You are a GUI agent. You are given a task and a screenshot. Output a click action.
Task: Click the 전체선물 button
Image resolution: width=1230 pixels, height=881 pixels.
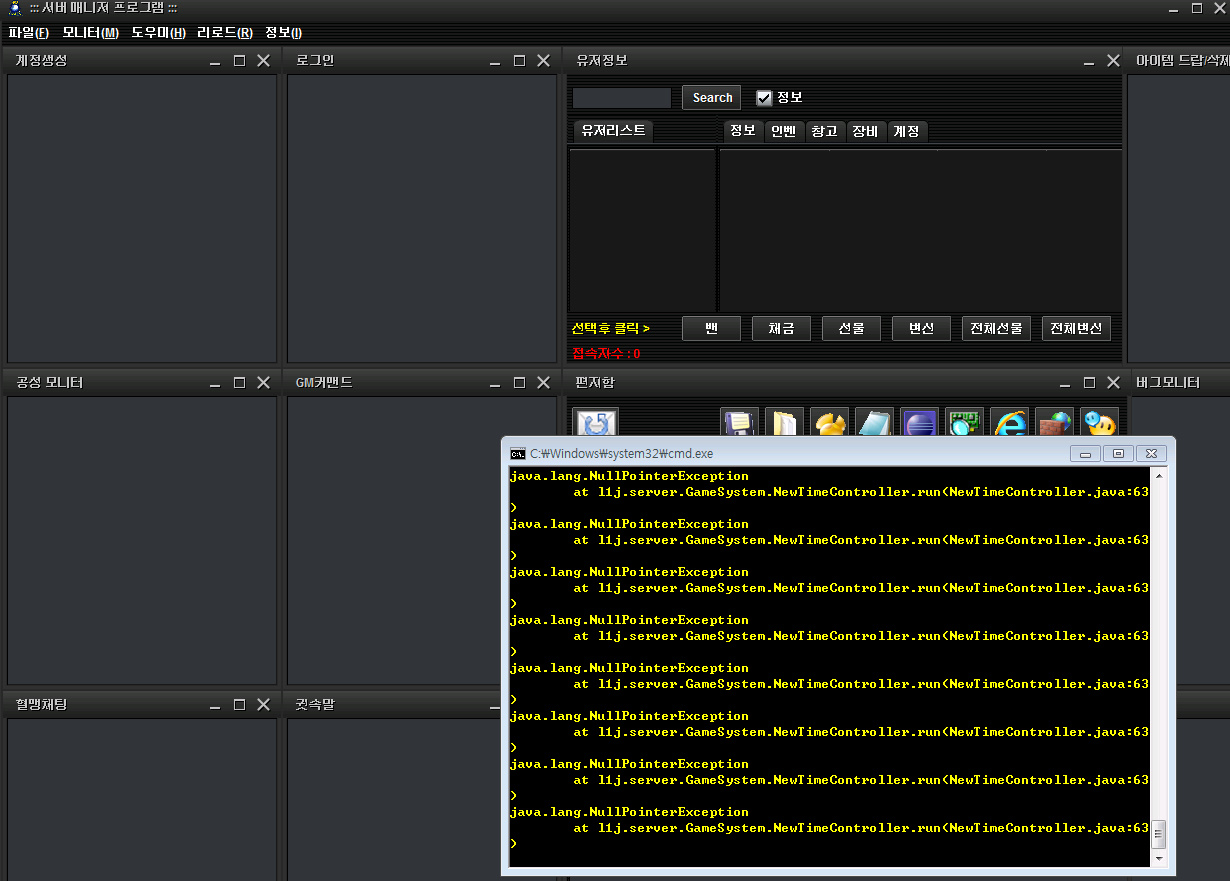pos(996,328)
